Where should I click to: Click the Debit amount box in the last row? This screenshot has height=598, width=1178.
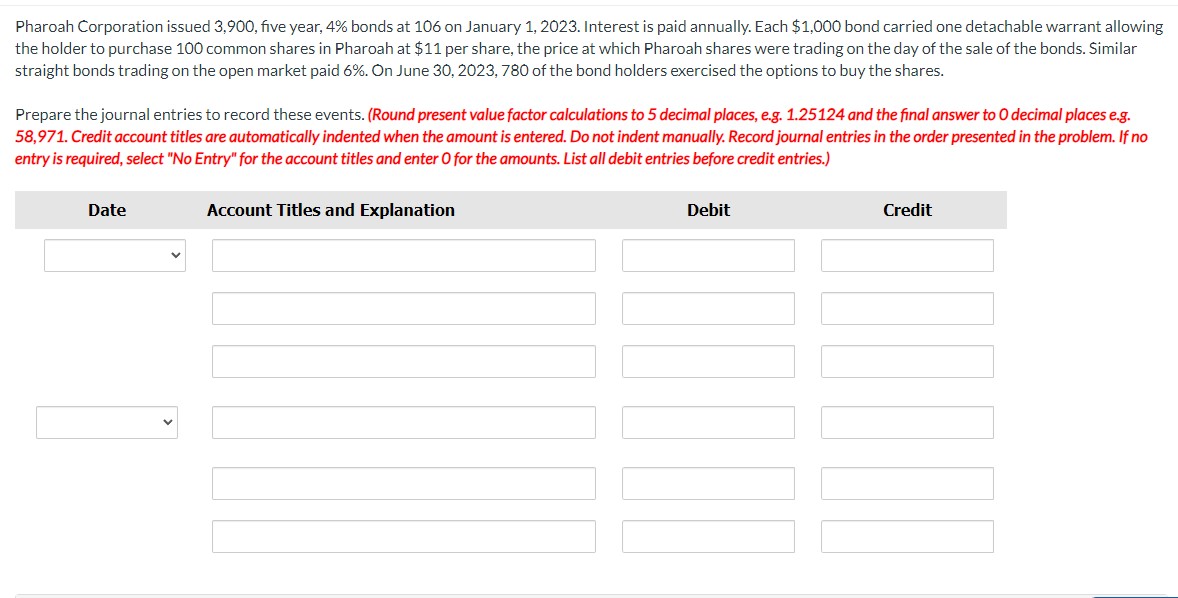point(708,536)
